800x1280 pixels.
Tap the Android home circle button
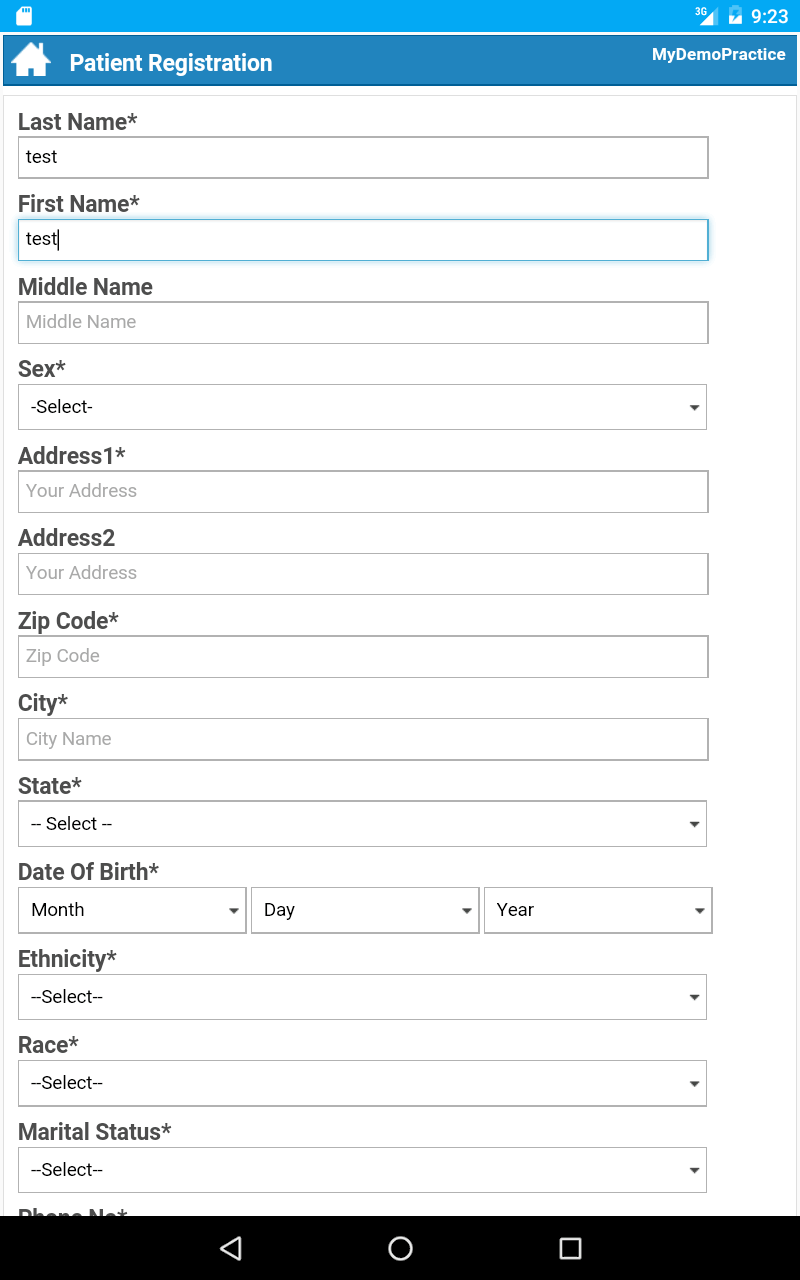pyautogui.click(x=400, y=1248)
